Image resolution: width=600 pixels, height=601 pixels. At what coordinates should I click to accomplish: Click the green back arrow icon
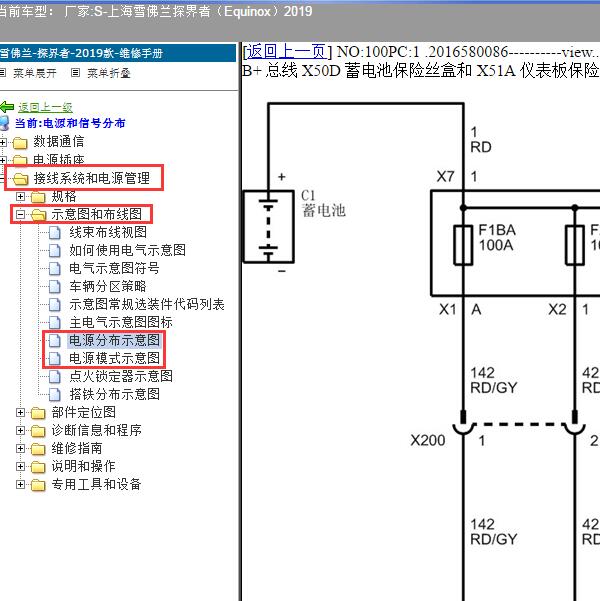(7, 107)
